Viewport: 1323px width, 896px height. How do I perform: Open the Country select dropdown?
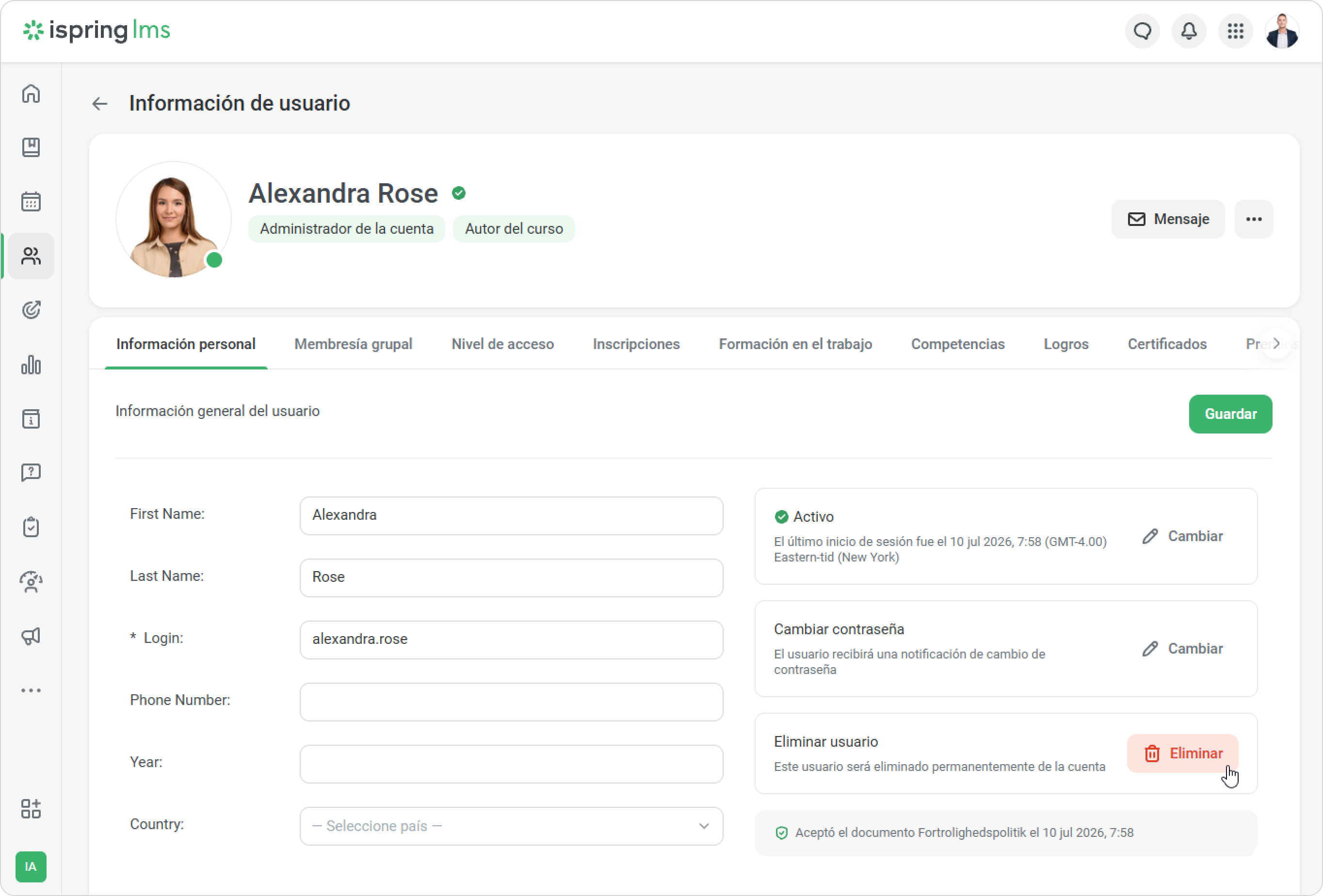click(x=511, y=826)
